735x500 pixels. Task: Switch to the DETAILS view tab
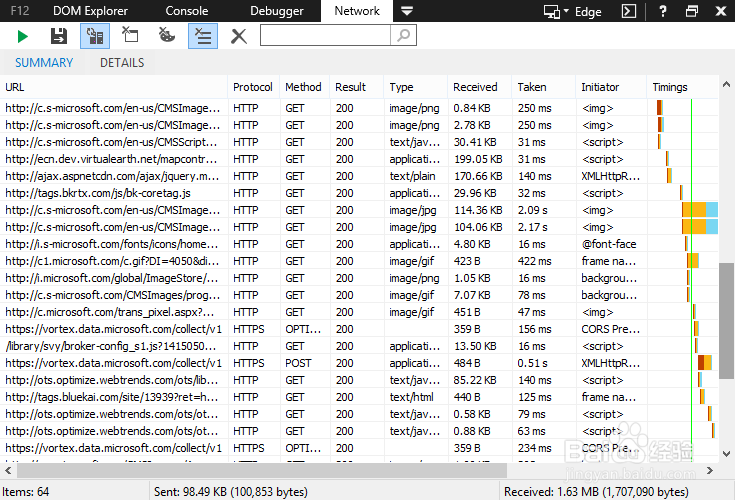point(122,63)
